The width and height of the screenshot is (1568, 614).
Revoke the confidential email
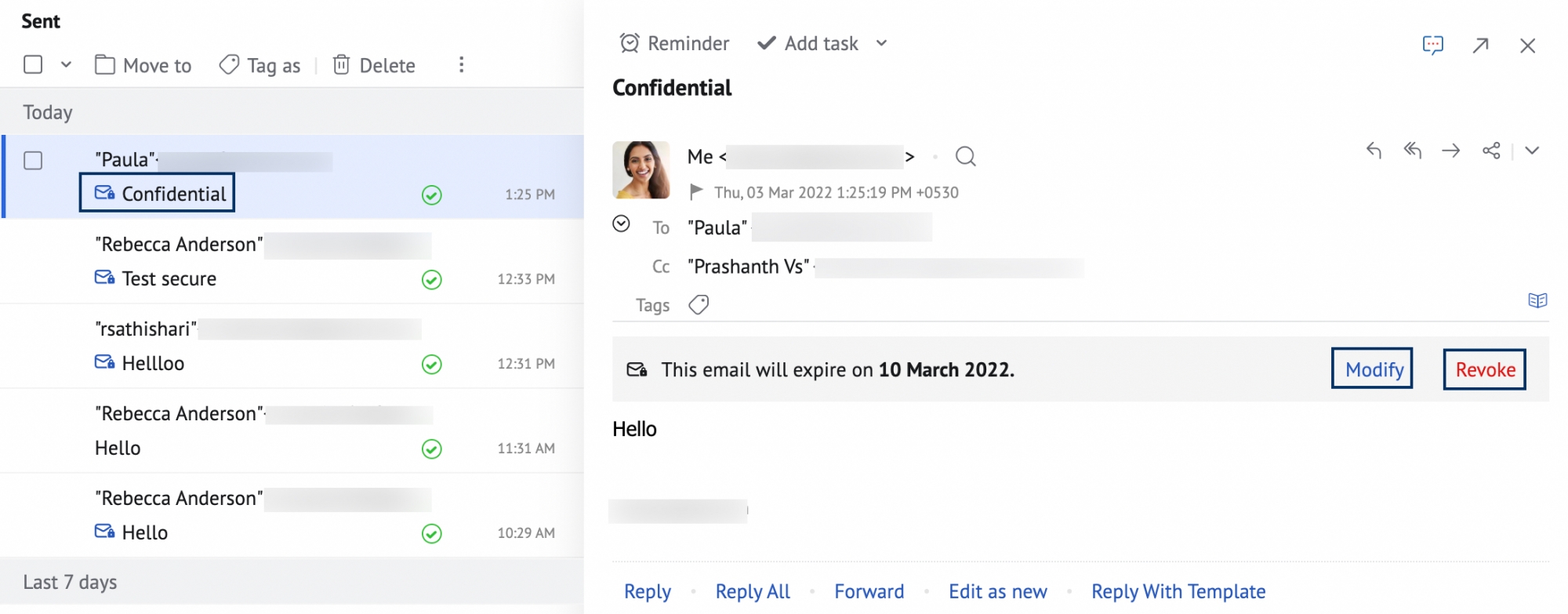click(1484, 369)
